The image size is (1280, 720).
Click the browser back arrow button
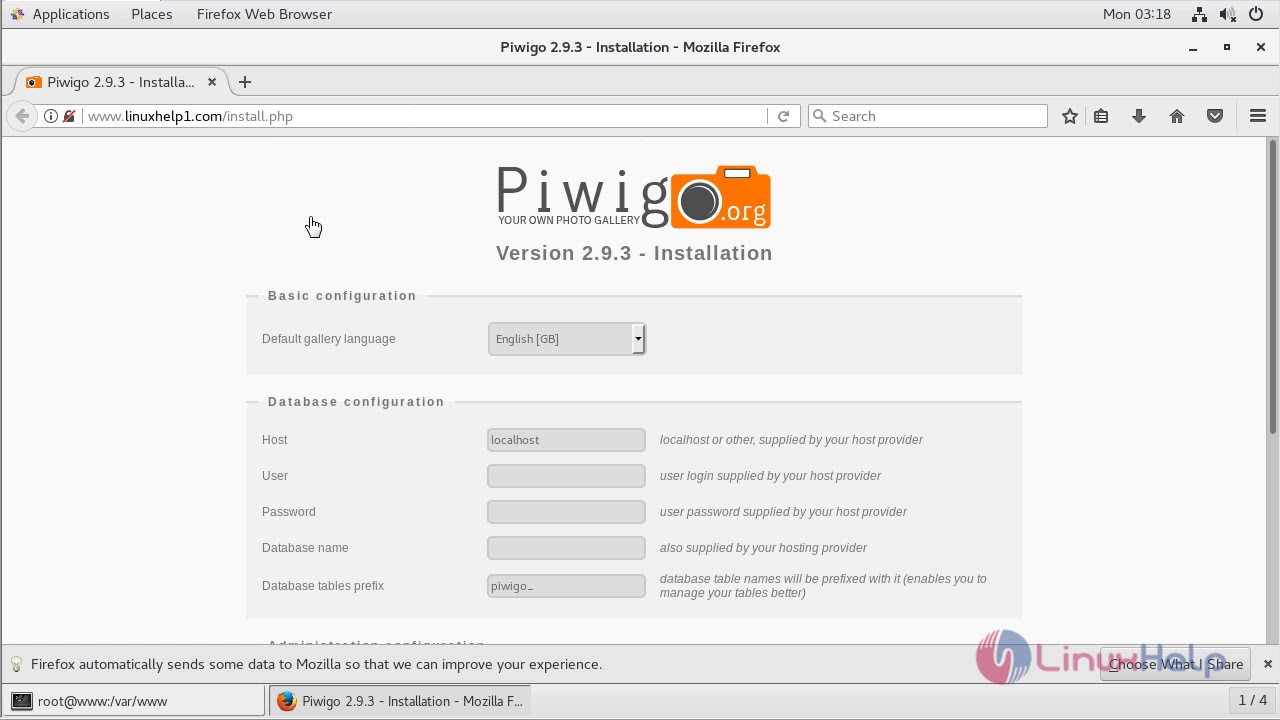pos(22,116)
